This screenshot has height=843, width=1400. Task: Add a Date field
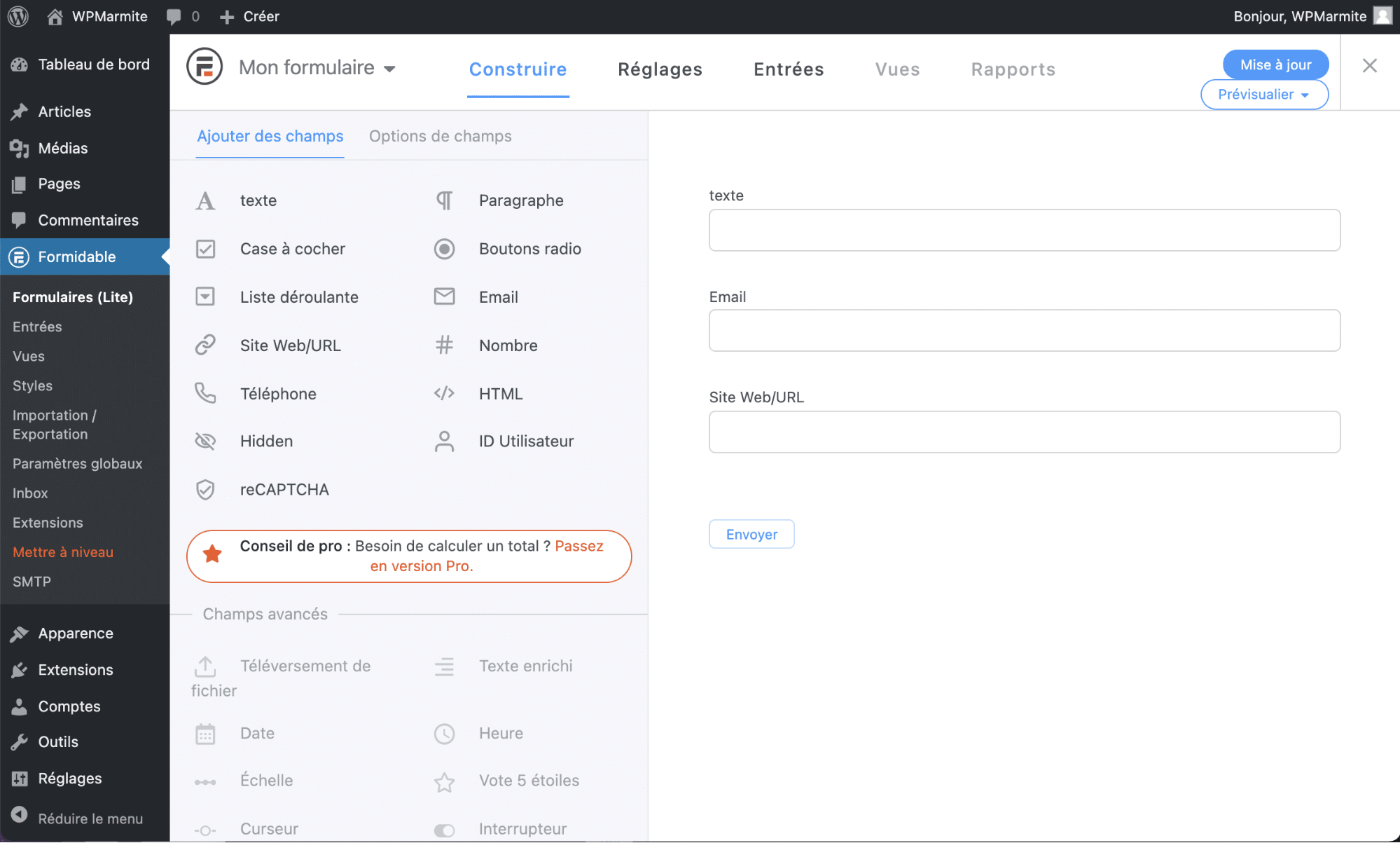[257, 733]
